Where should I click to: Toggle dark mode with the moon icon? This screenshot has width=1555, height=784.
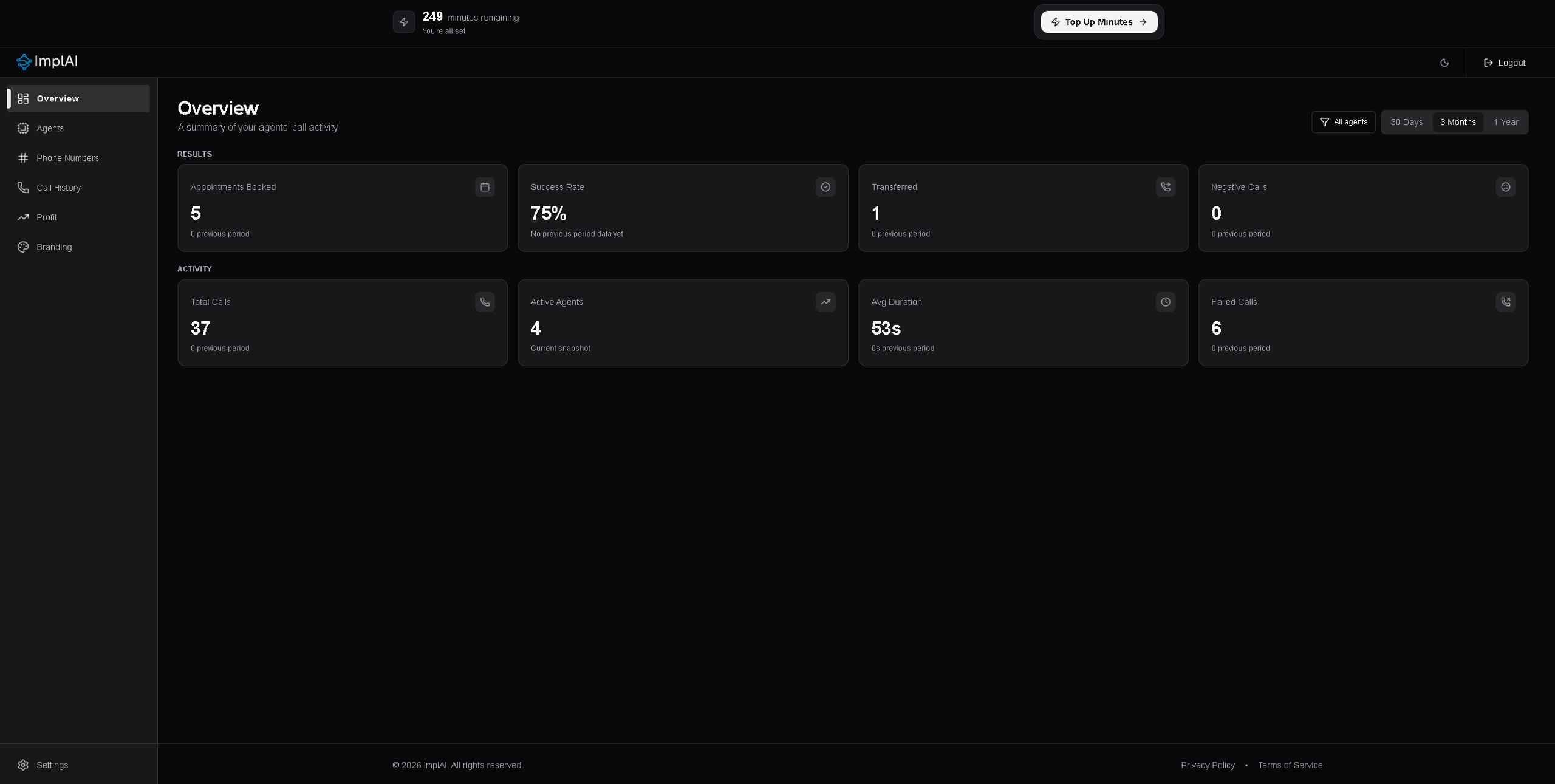1444,63
